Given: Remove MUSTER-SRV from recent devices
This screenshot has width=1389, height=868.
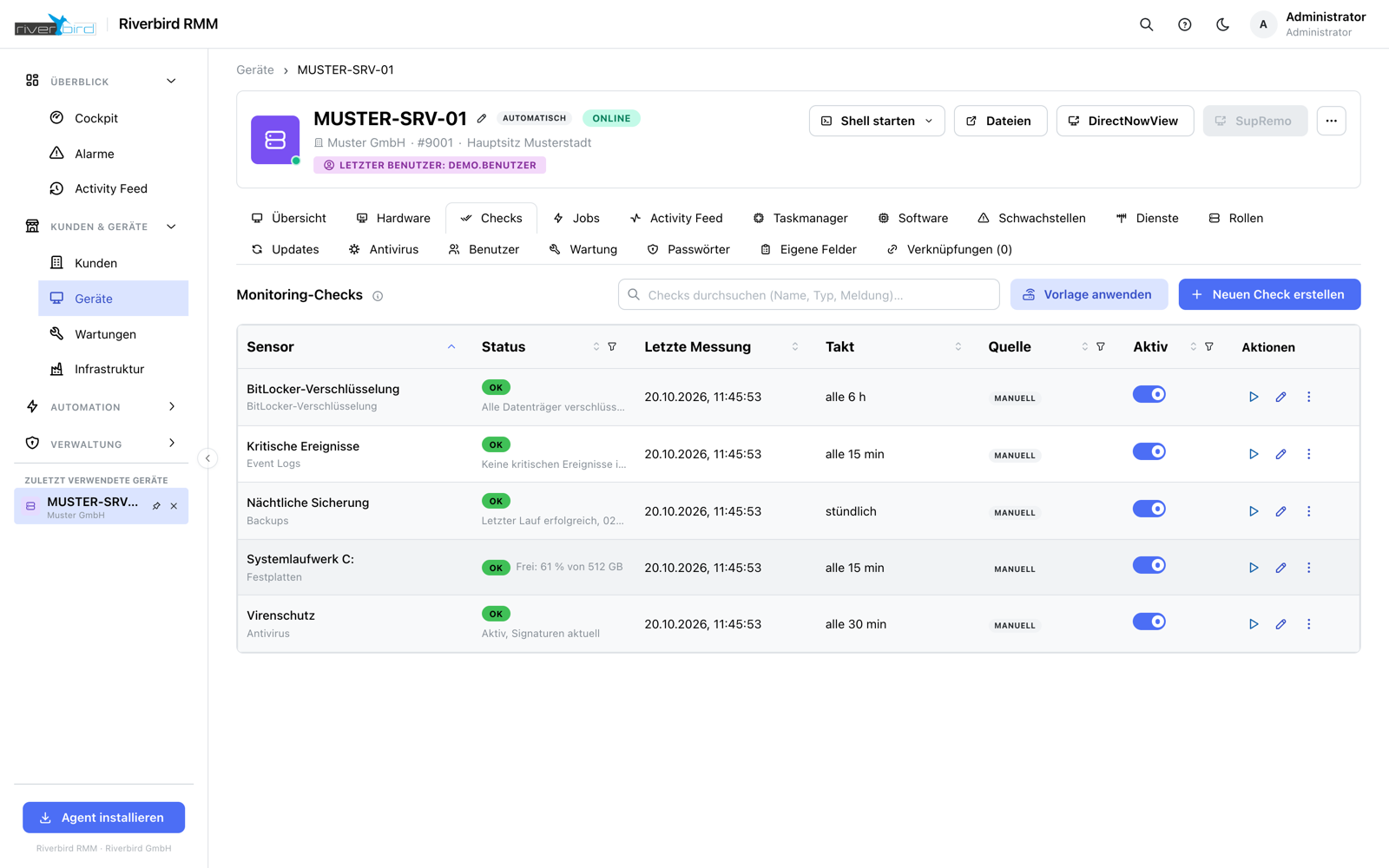Looking at the screenshot, I should 174,506.
